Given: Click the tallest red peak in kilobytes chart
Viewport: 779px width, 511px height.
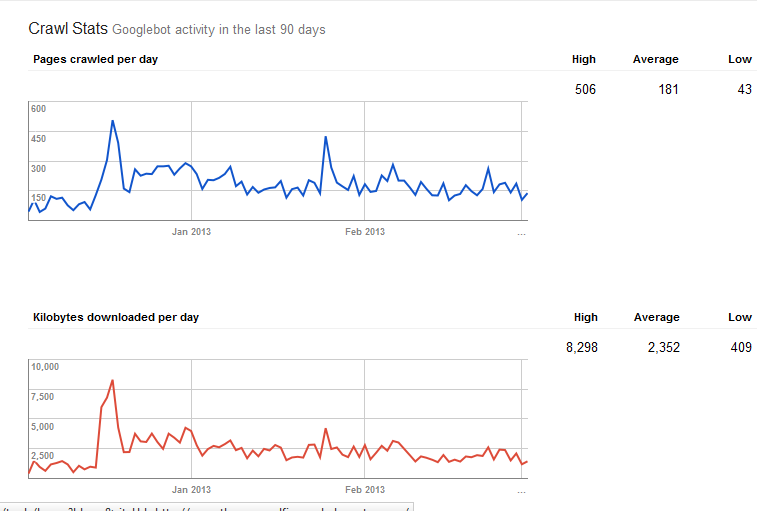Looking at the screenshot, I should [x=112, y=381].
